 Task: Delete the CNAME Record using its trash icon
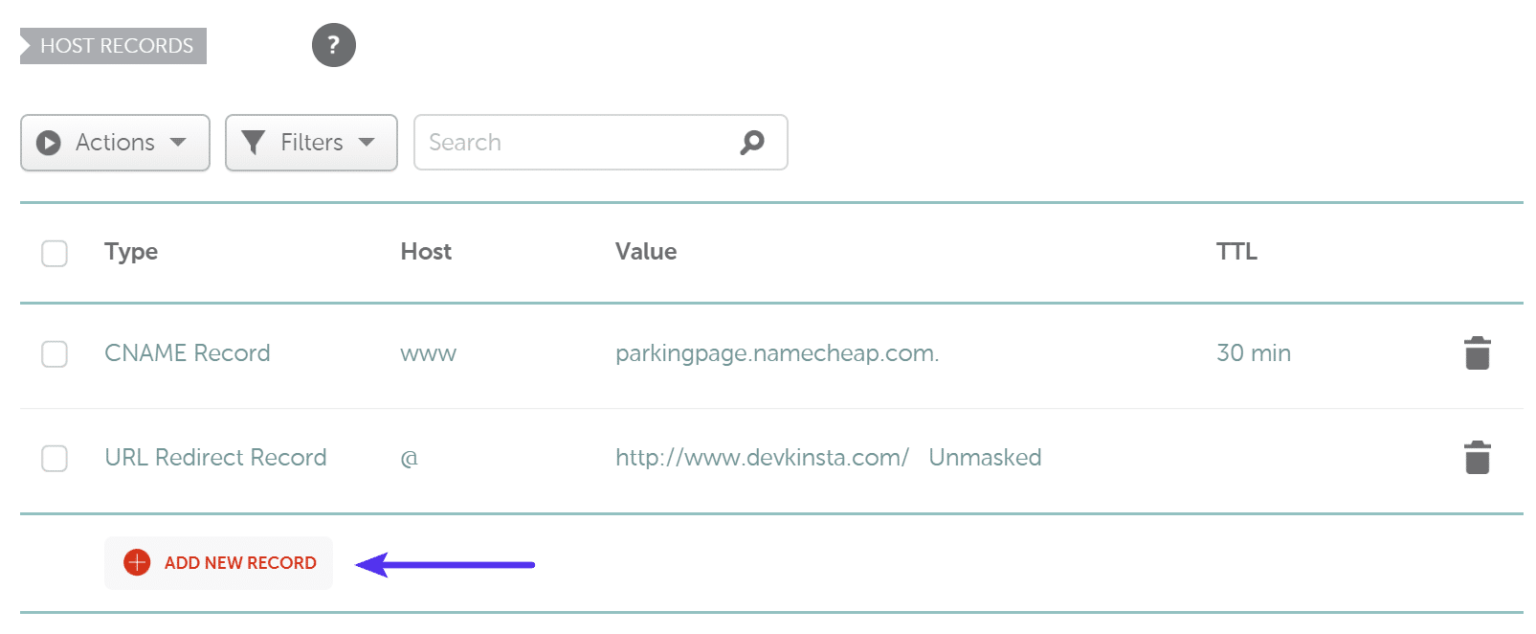1478,353
